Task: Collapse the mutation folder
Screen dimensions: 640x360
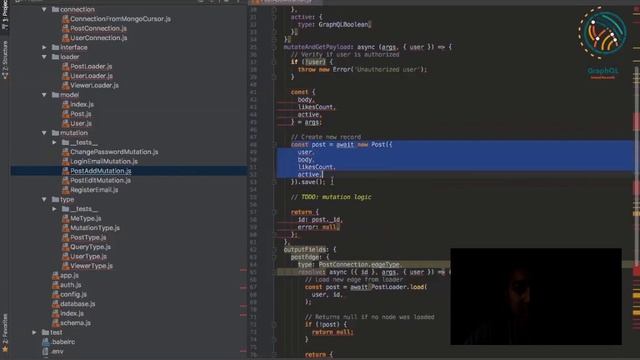Action: (44, 133)
